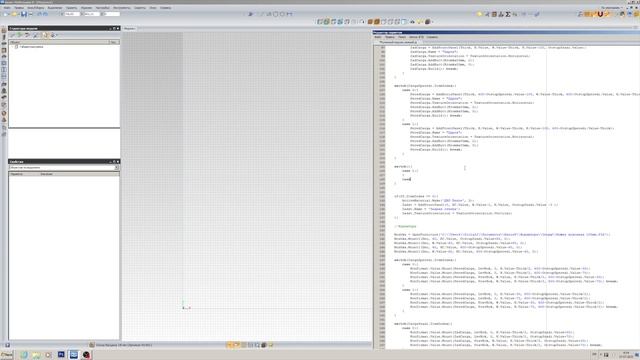The image size is (640, 360).
Task: Click the red-black round app on taskbar
Action: [86, 355]
